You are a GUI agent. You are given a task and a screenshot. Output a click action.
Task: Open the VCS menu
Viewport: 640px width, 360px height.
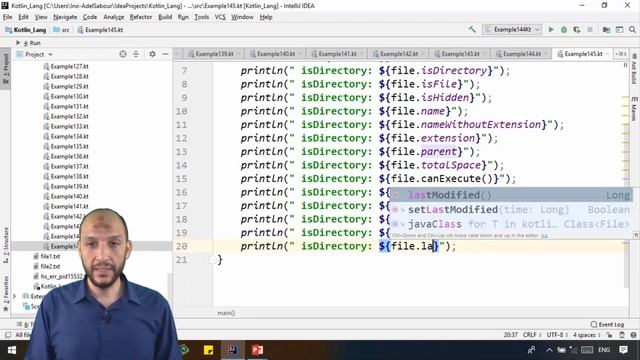(x=220, y=17)
